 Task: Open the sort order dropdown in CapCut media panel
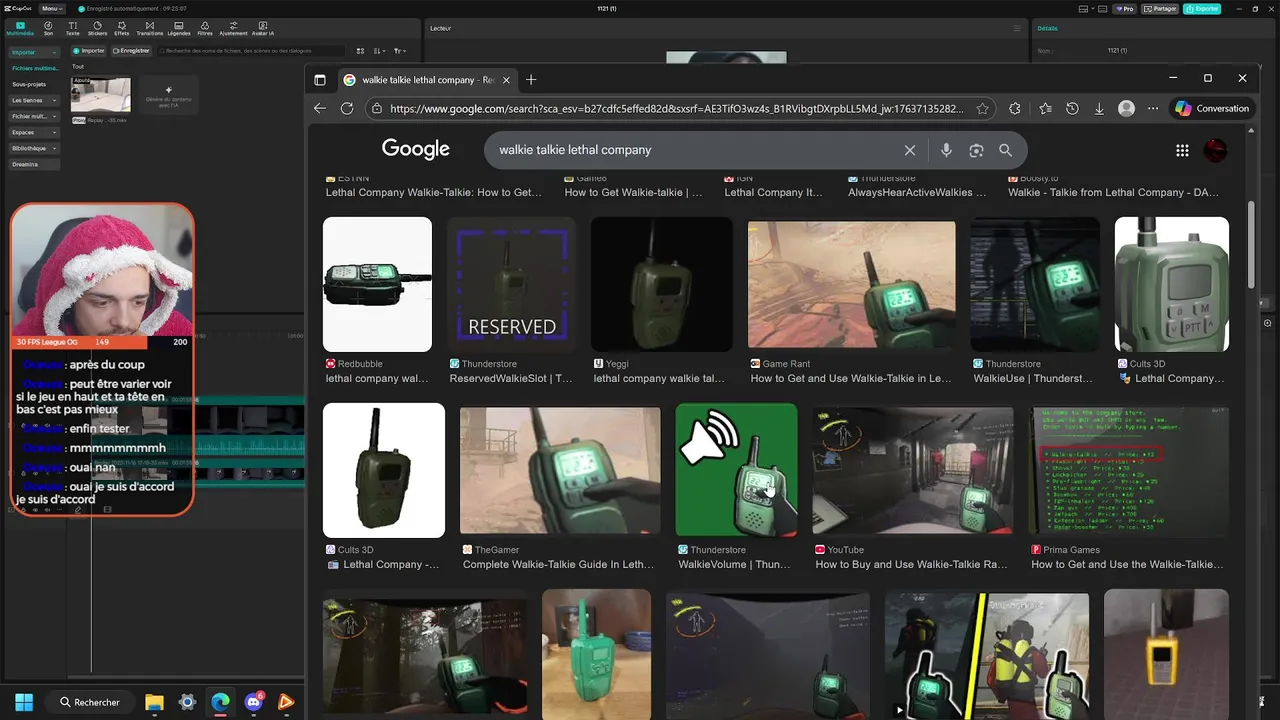click(380, 50)
